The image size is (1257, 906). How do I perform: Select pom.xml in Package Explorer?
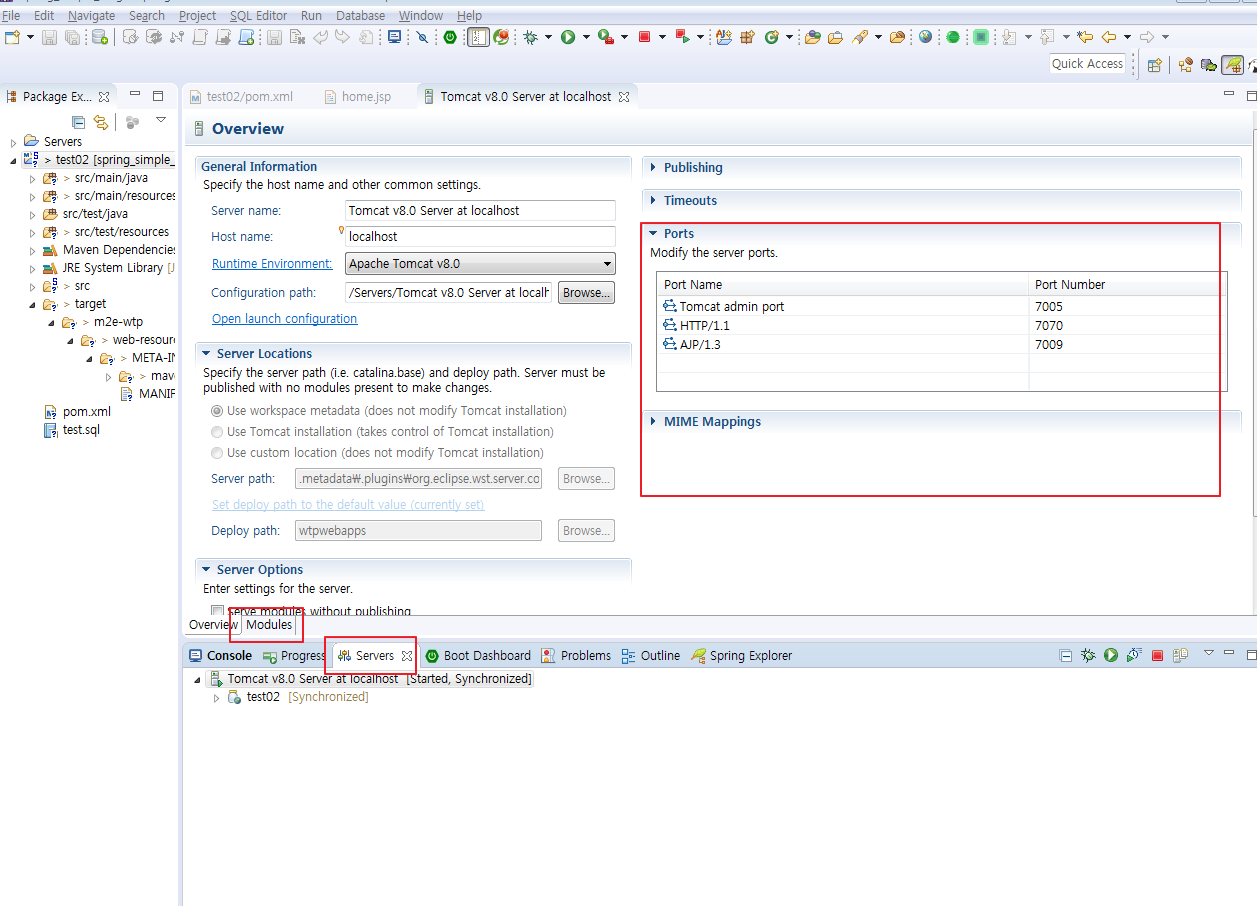[86, 412]
